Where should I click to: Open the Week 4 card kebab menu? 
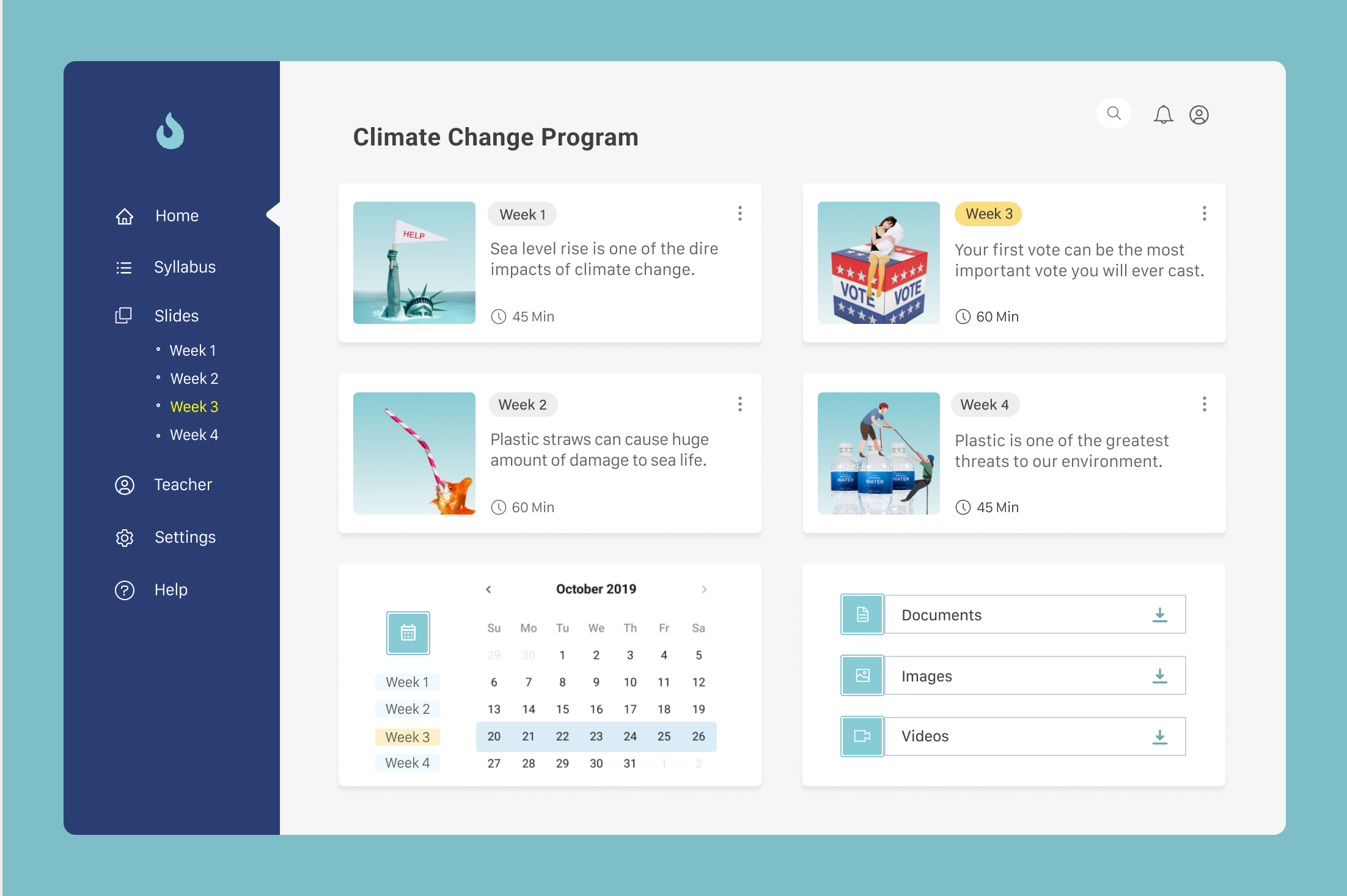tap(1205, 404)
